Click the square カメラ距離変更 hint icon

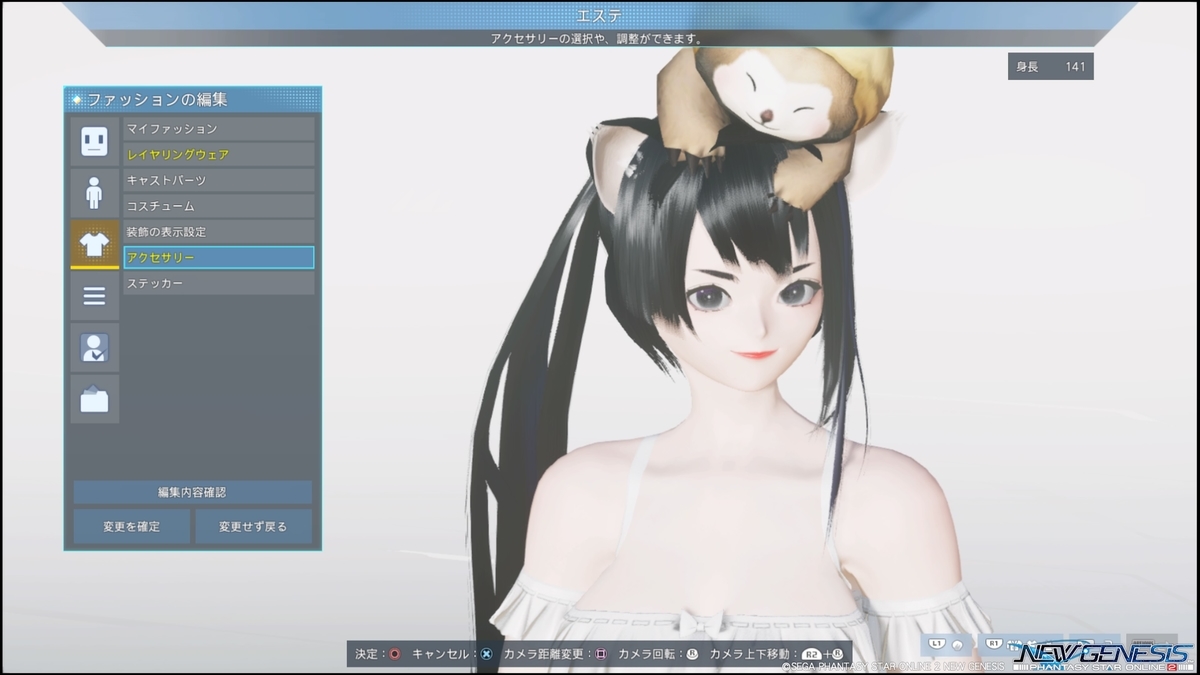[x=600, y=654]
